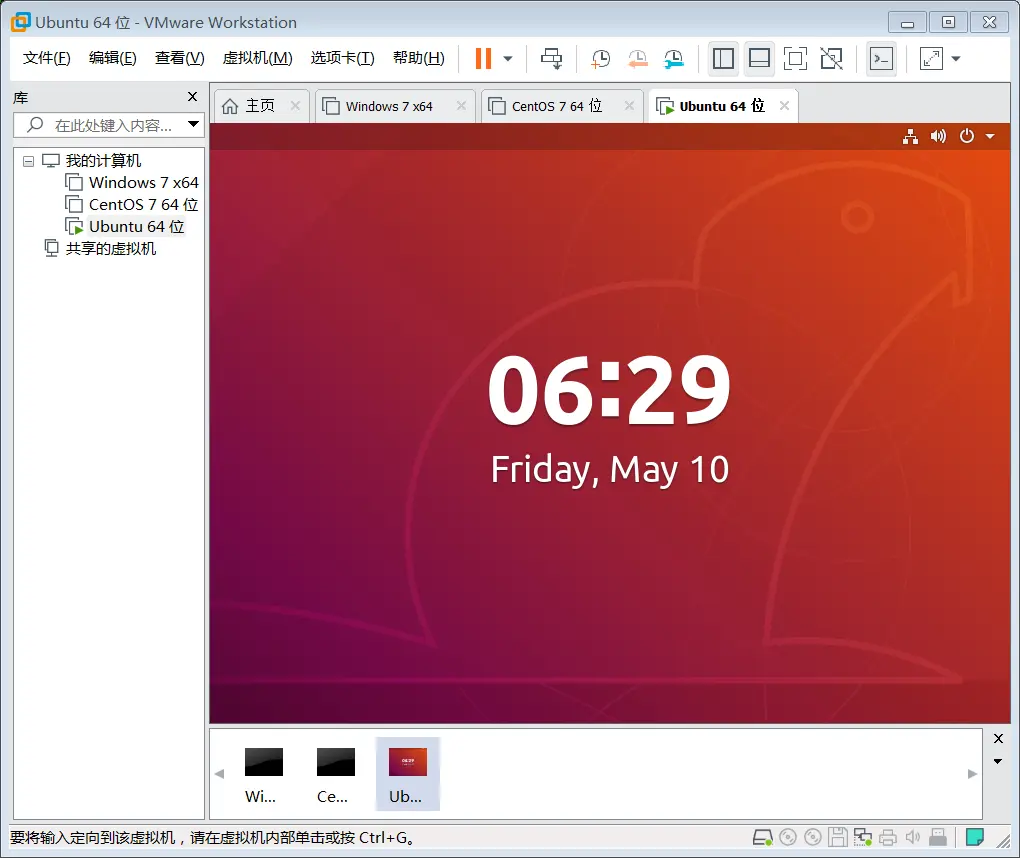1020x858 pixels.
Task: Close the library panel with its X button
Action: pyautogui.click(x=191, y=97)
